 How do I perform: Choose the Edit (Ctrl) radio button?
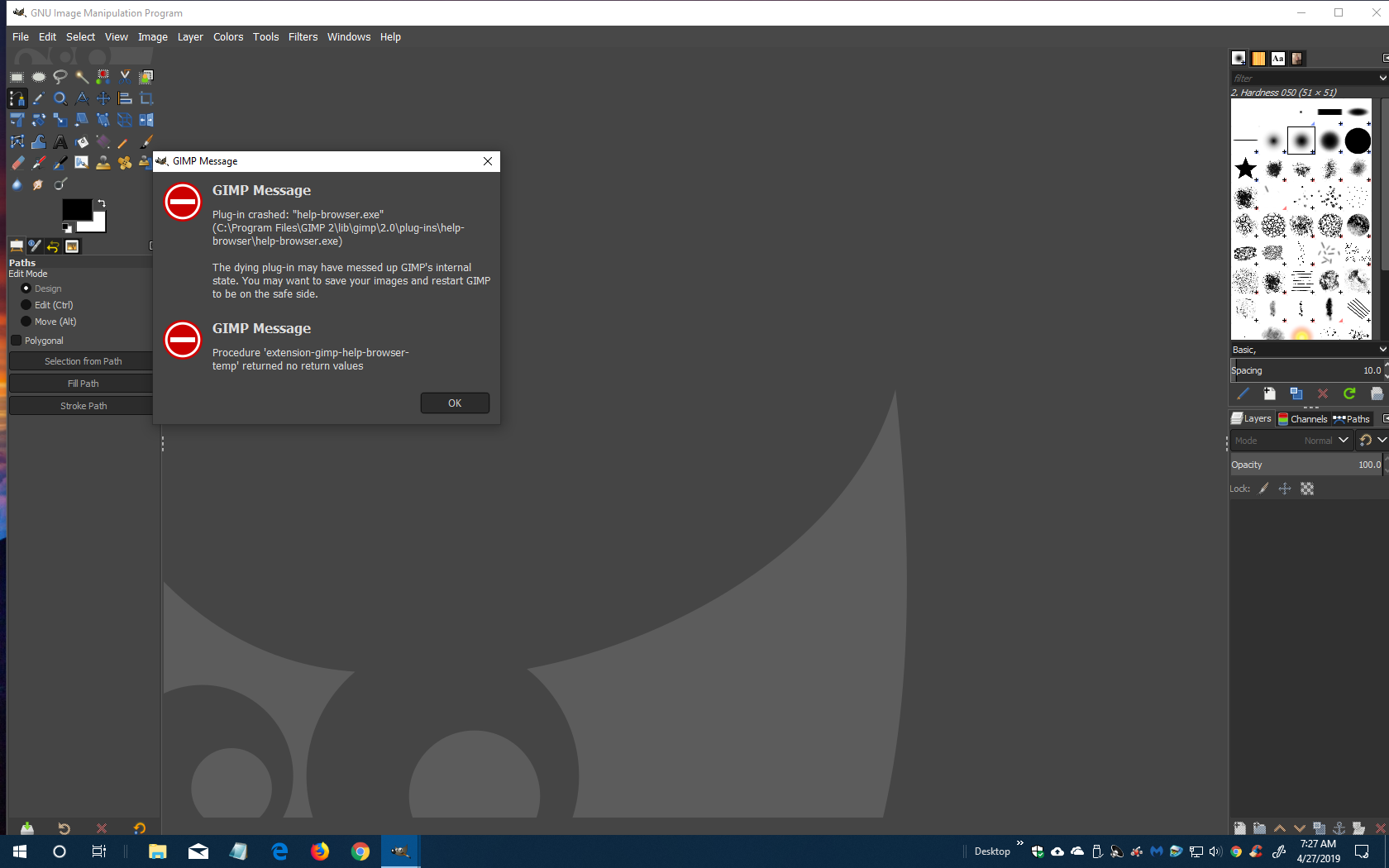pos(26,305)
